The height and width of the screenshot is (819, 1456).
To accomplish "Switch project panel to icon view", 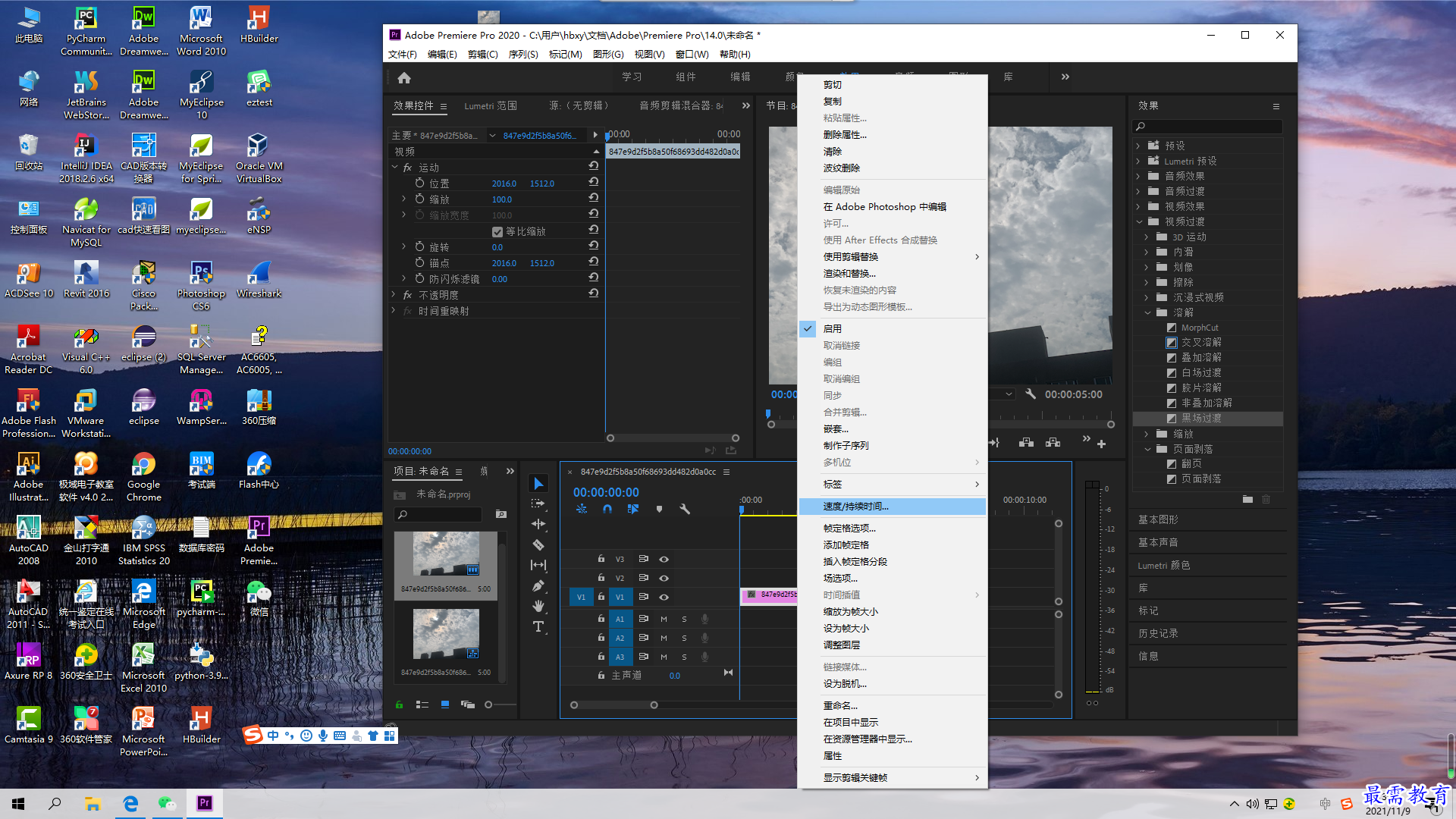I will (x=445, y=704).
